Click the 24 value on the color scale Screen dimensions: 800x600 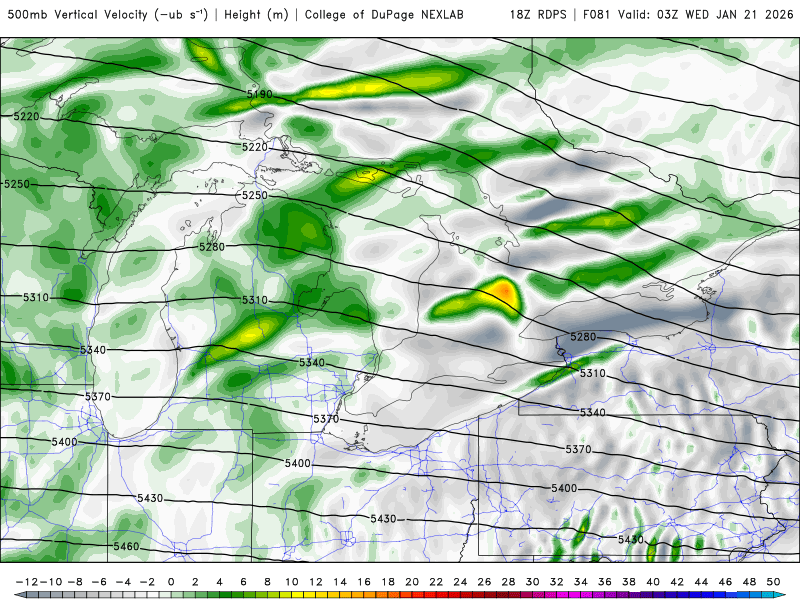click(460, 582)
